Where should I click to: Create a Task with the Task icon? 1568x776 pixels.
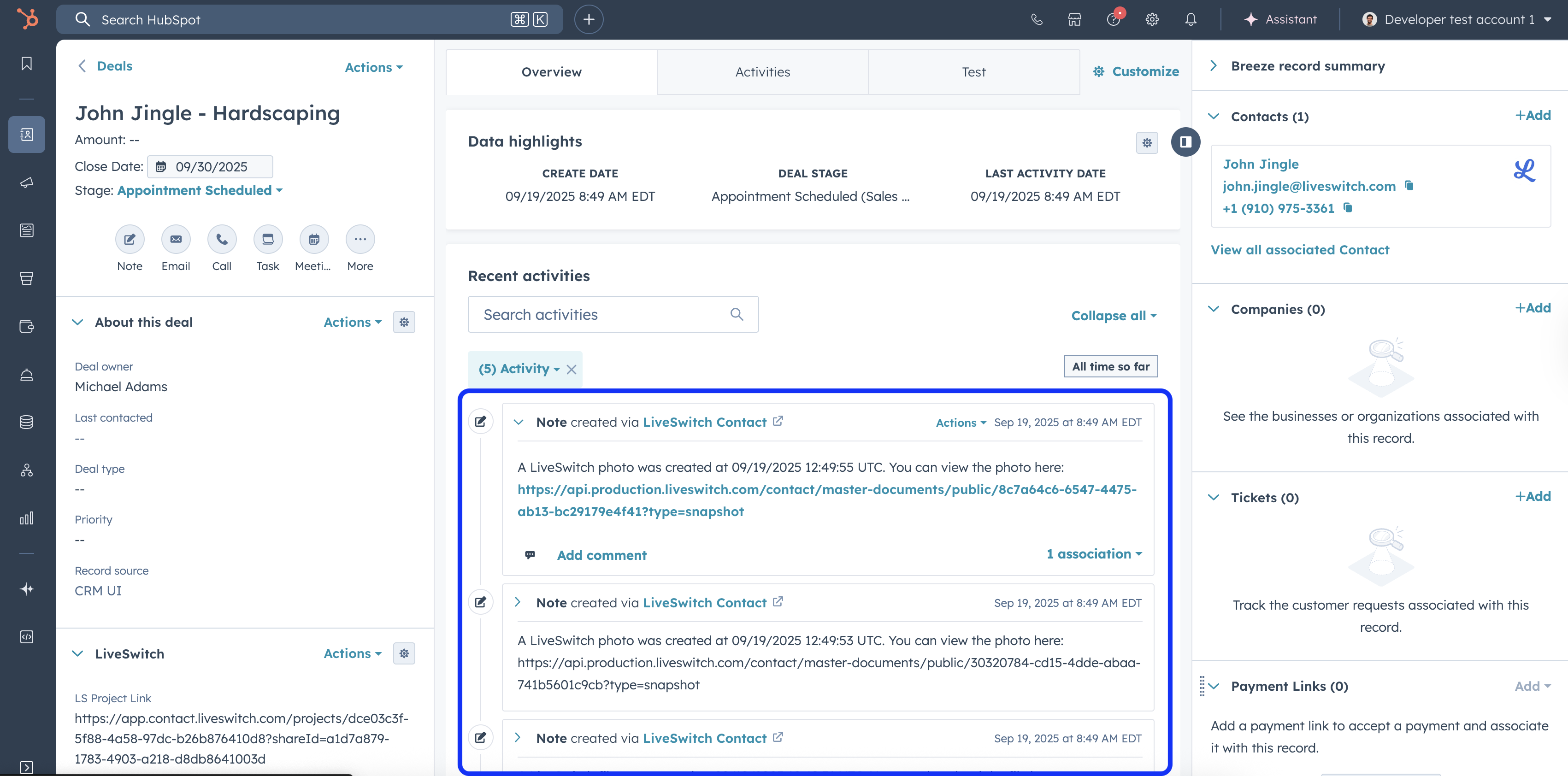tap(268, 239)
